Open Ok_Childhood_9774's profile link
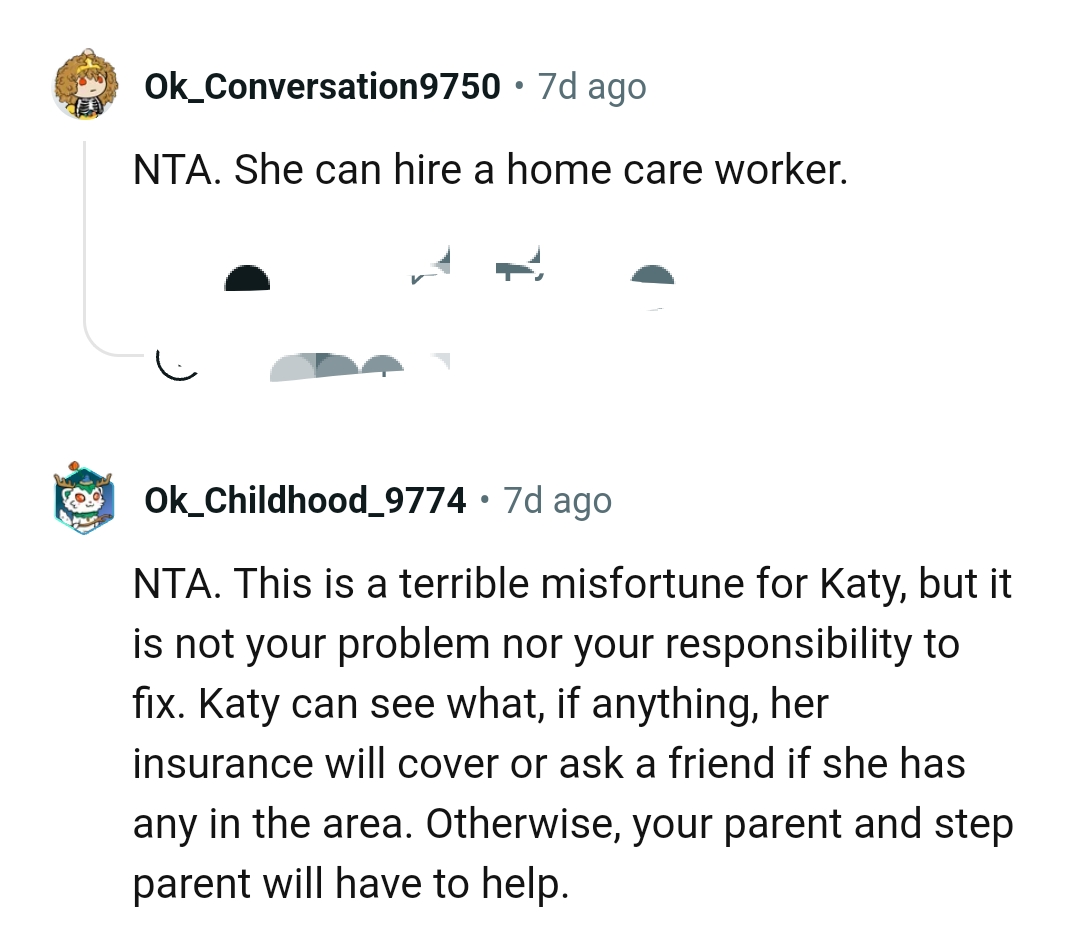The image size is (1080, 936). (305, 500)
